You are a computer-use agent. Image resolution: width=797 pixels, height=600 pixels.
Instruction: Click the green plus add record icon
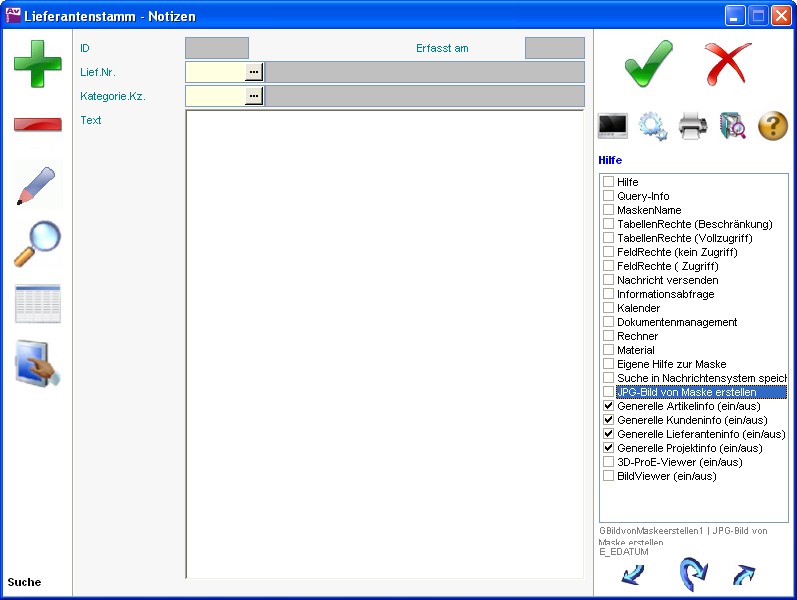point(37,62)
